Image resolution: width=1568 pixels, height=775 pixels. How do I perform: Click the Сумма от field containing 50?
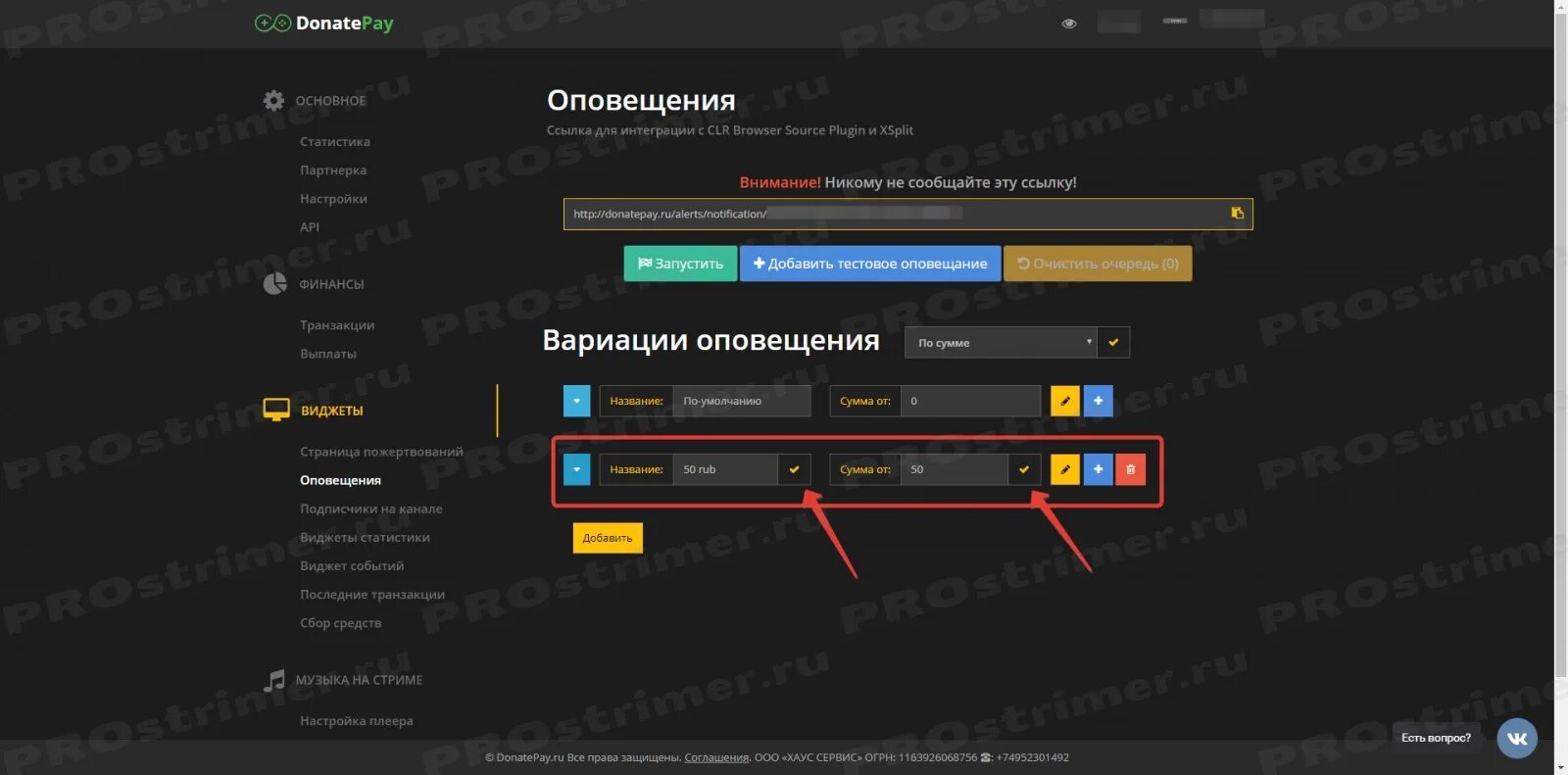pos(955,469)
